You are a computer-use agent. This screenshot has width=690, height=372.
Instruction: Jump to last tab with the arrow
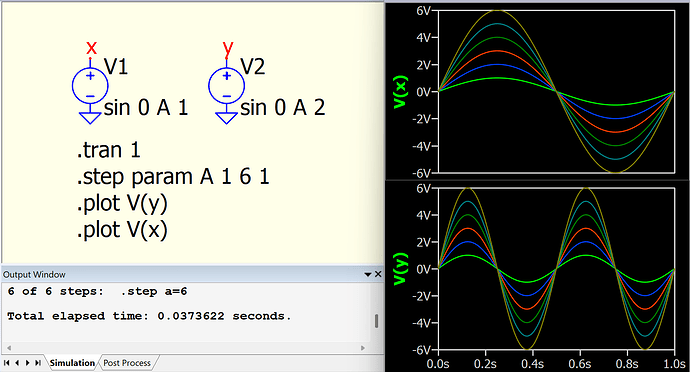(38, 363)
